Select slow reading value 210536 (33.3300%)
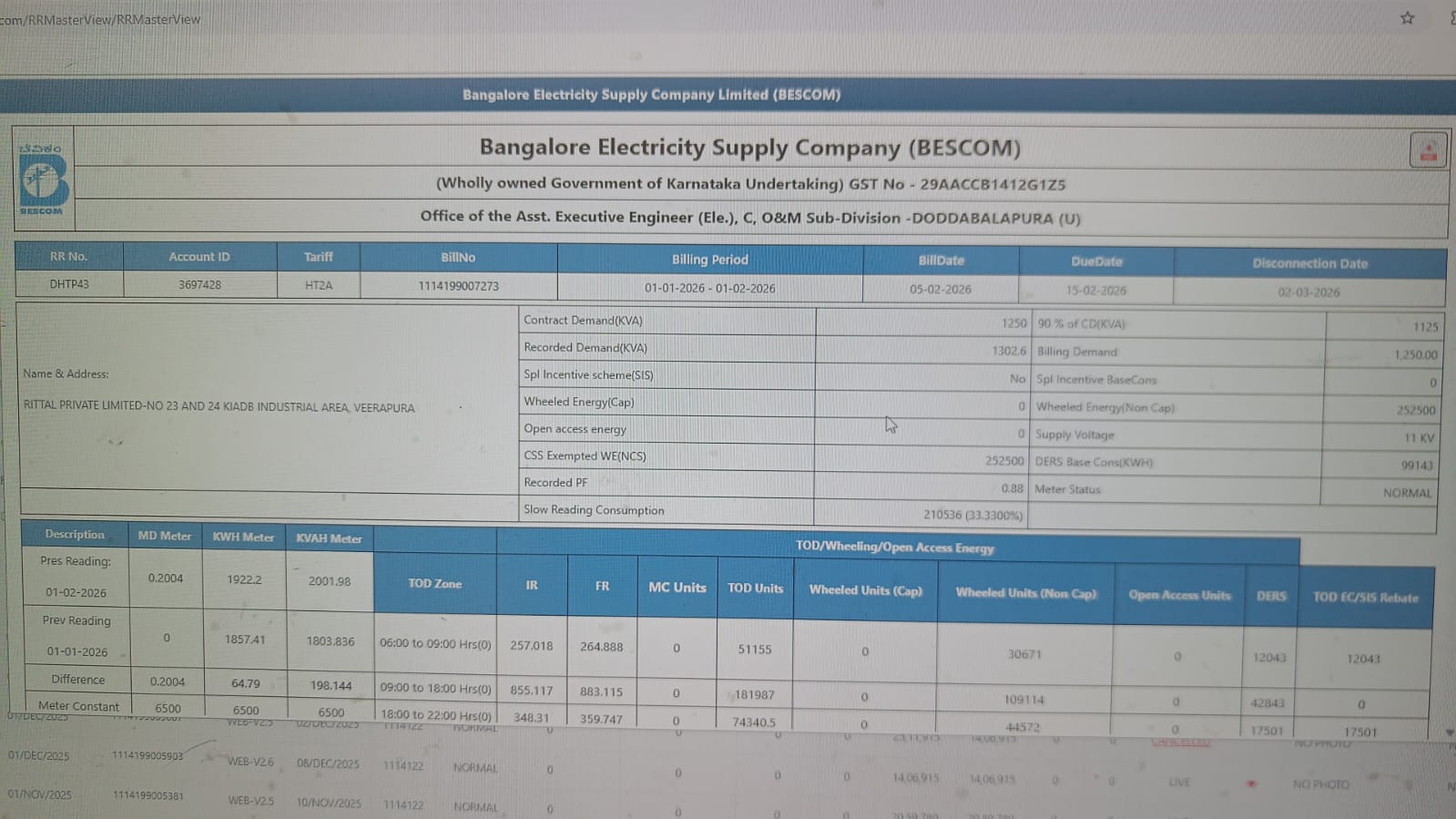The height and width of the screenshot is (819, 1456). [972, 515]
